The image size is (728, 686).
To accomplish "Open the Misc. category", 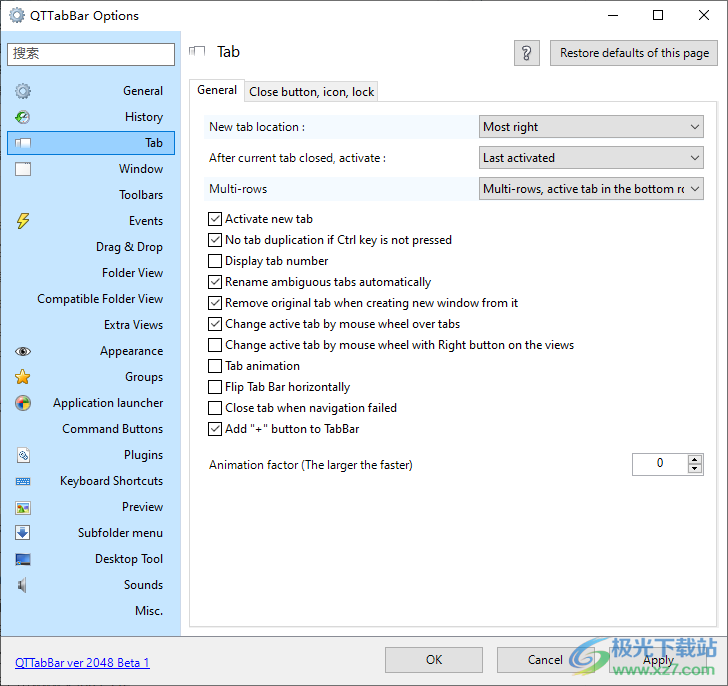I will pyautogui.click(x=91, y=611).
